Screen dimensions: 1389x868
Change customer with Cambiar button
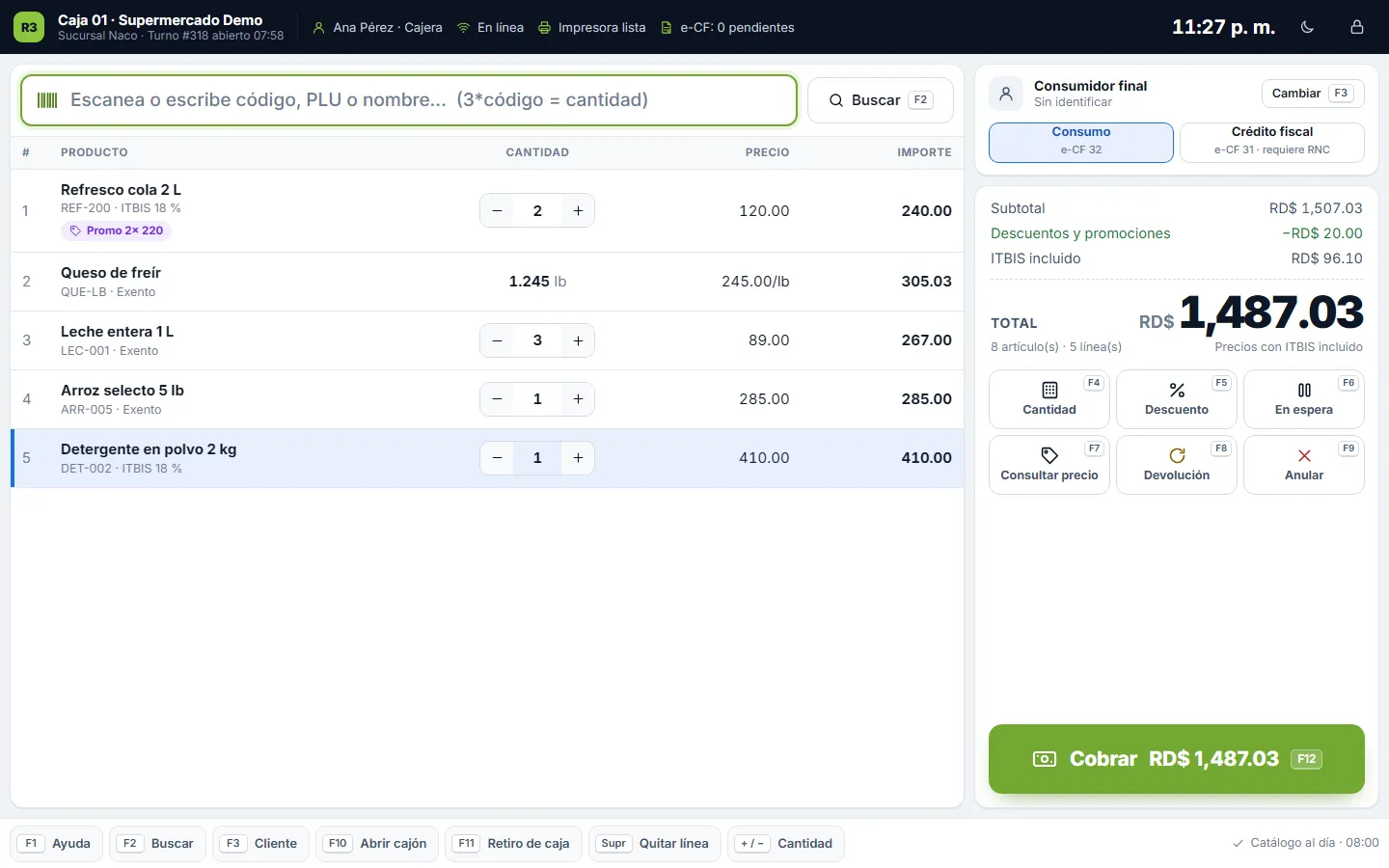click(1313, 94)
